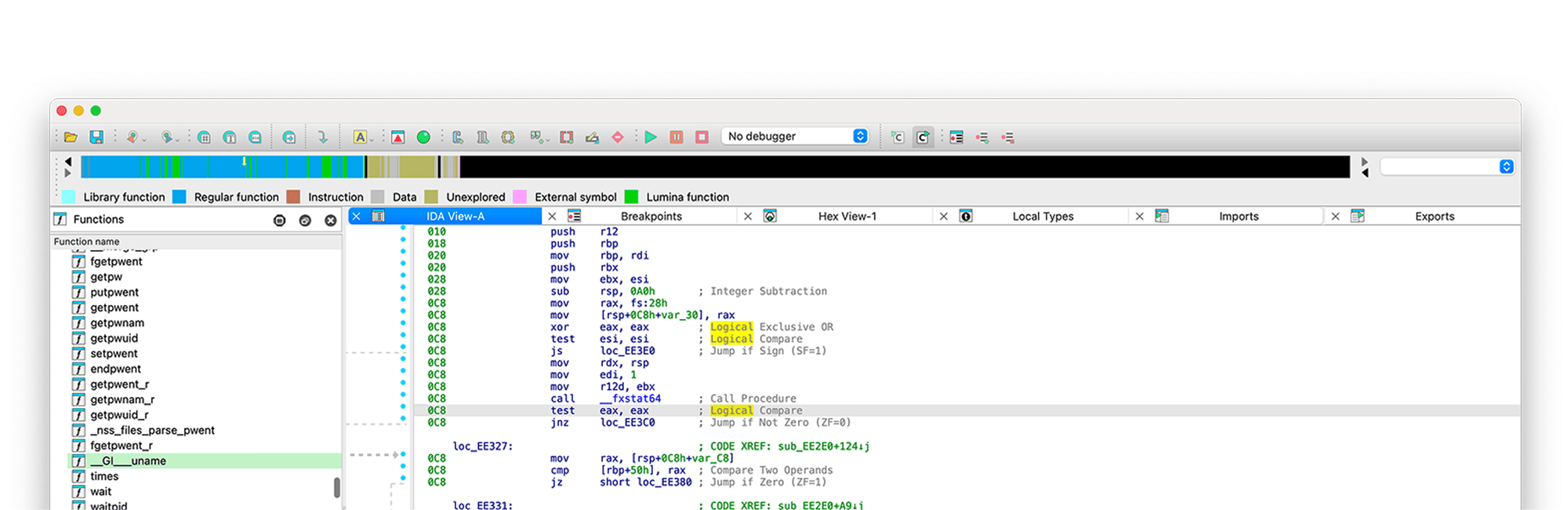Open the 'No debugger' selection dropdown
This screenshot has width=1568, height=510.
tap(795, 137)
